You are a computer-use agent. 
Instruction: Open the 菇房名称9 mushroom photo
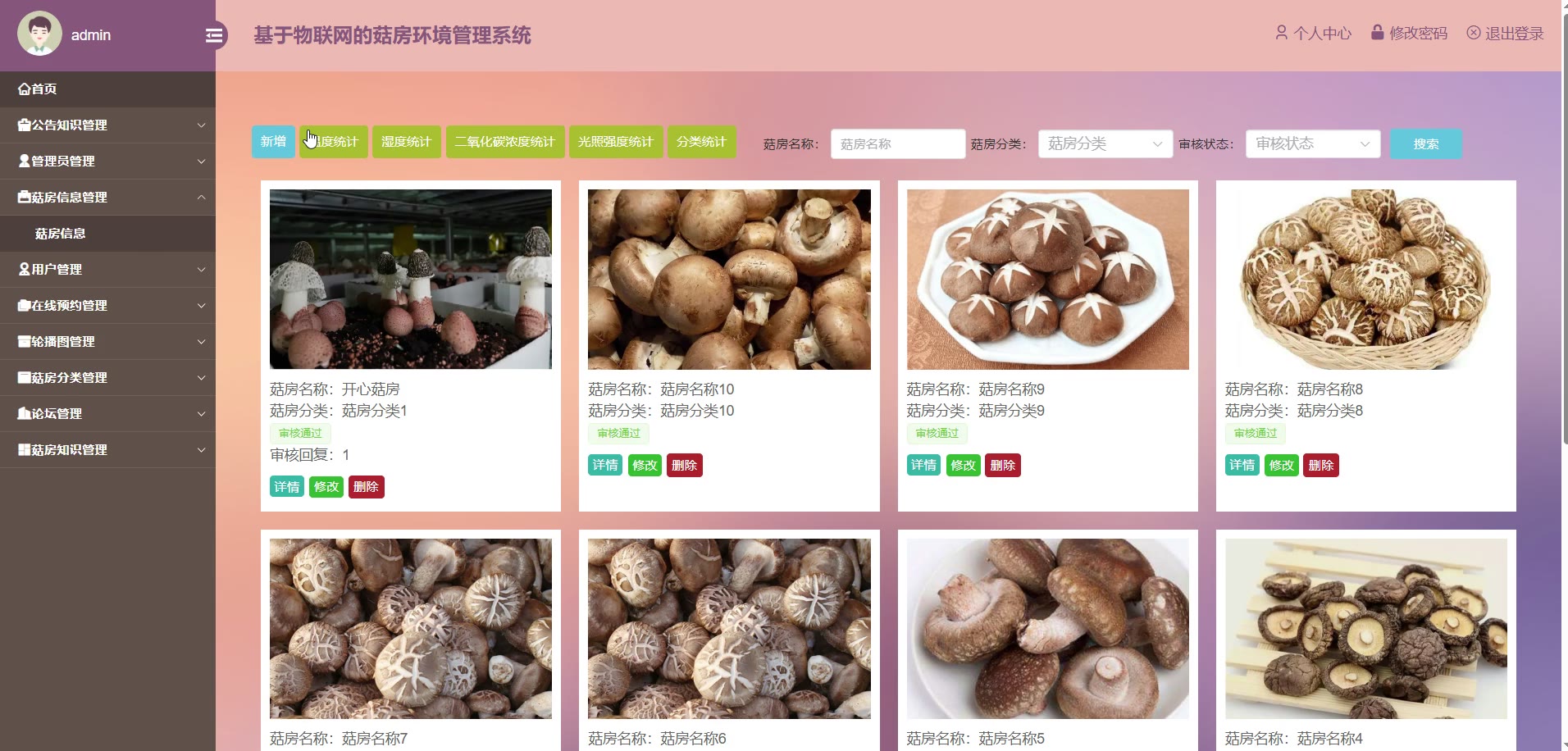click(x=1048, y=280)
